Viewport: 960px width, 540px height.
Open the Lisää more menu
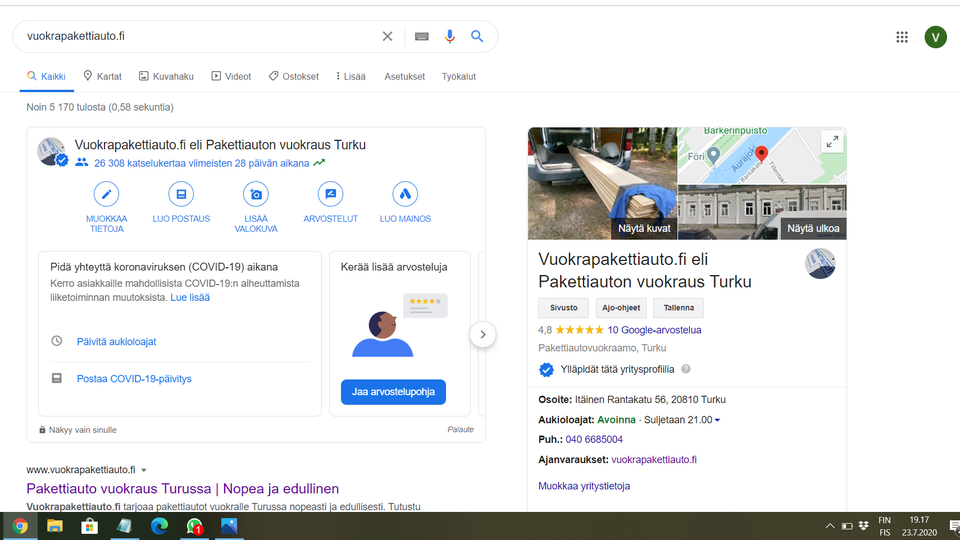coord(351,77)
